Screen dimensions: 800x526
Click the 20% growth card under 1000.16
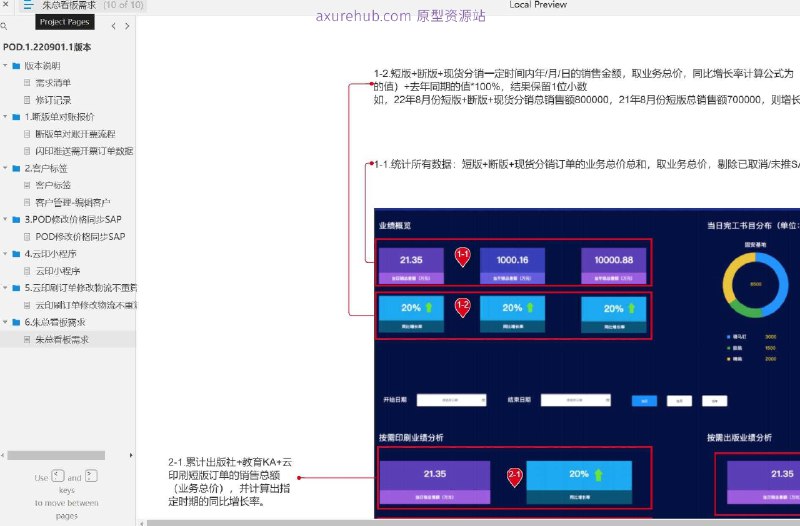(512, 314)
